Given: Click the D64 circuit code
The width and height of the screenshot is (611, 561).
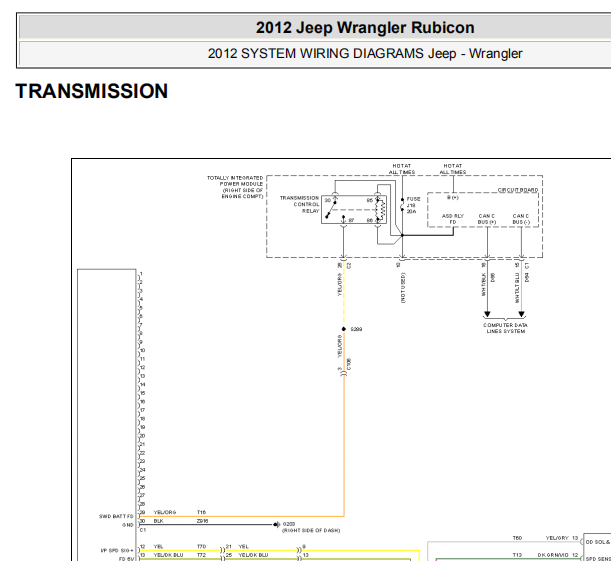Looking at the screenshot, I should click(526, 277).
